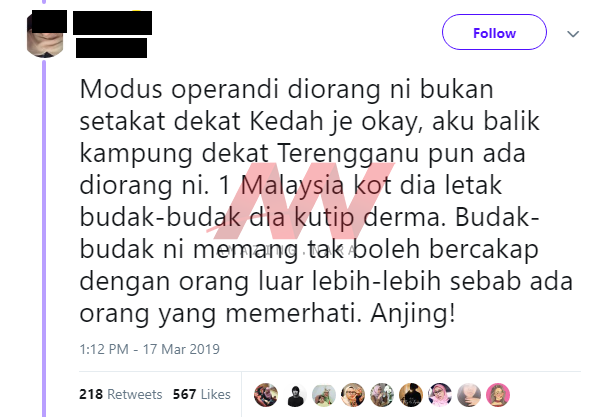Open the avatar with white flowers
The width and height of the screenshot is (602, 417).
click(382, 395)
